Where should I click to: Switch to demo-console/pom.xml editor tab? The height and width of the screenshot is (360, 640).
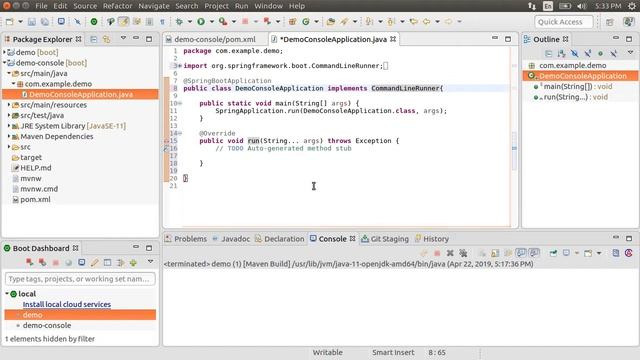[215, 40]
